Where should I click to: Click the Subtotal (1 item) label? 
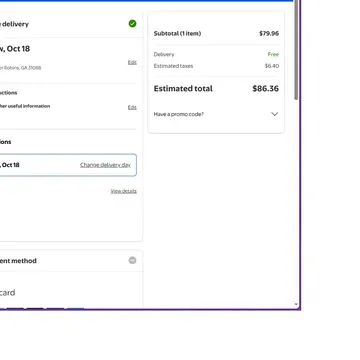coord(177,33)
